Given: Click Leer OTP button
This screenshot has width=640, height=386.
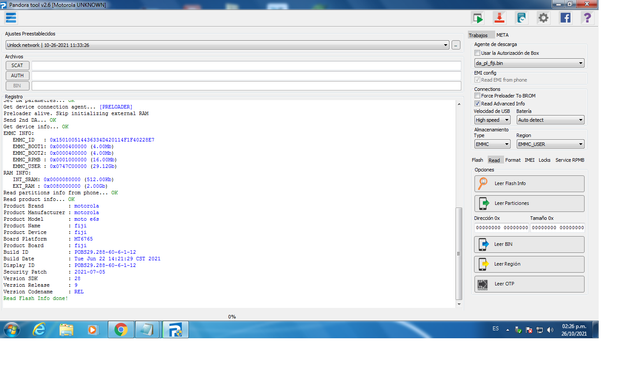Looking at the screenshot, I should 529,284.
